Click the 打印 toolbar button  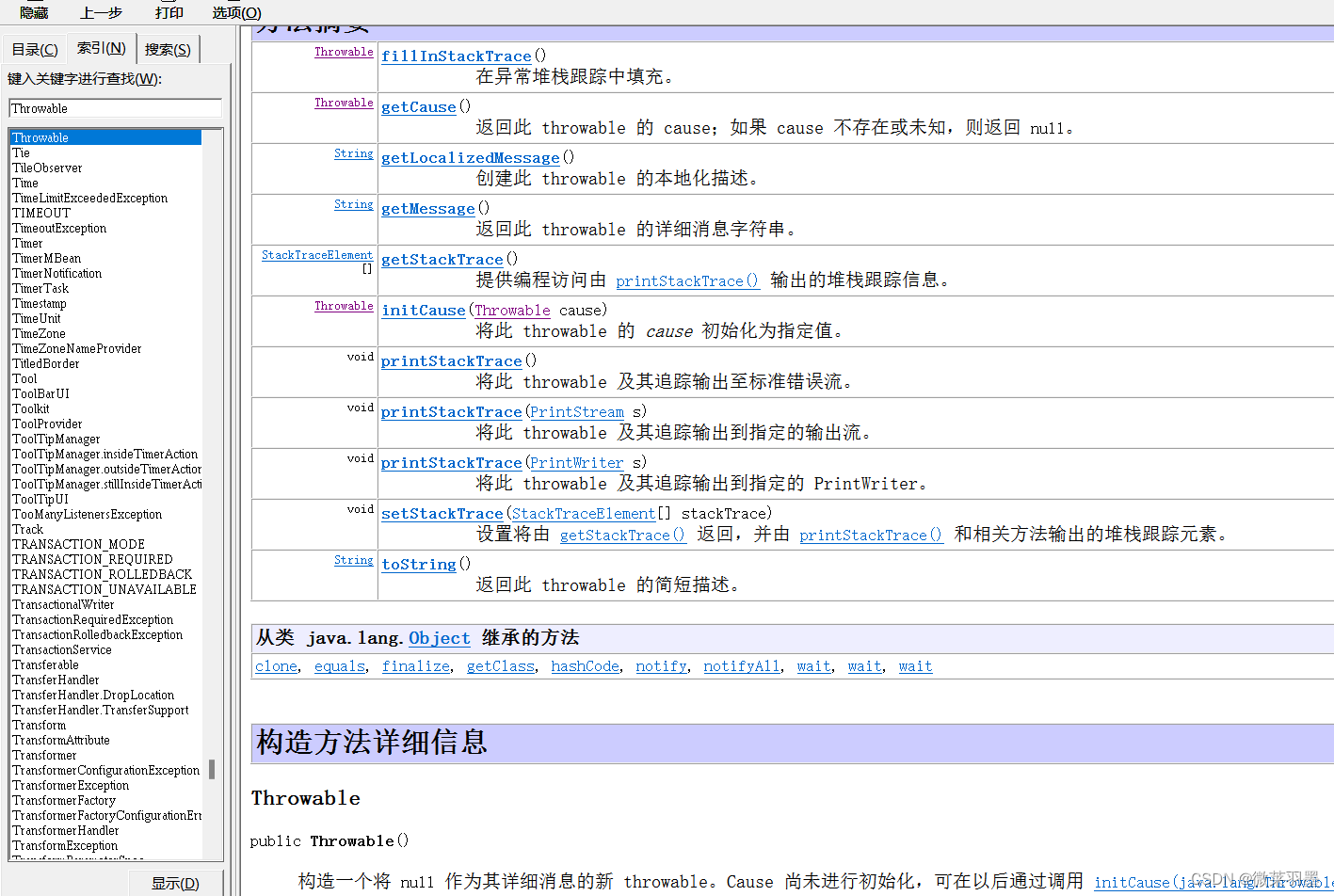click(169, 12)
